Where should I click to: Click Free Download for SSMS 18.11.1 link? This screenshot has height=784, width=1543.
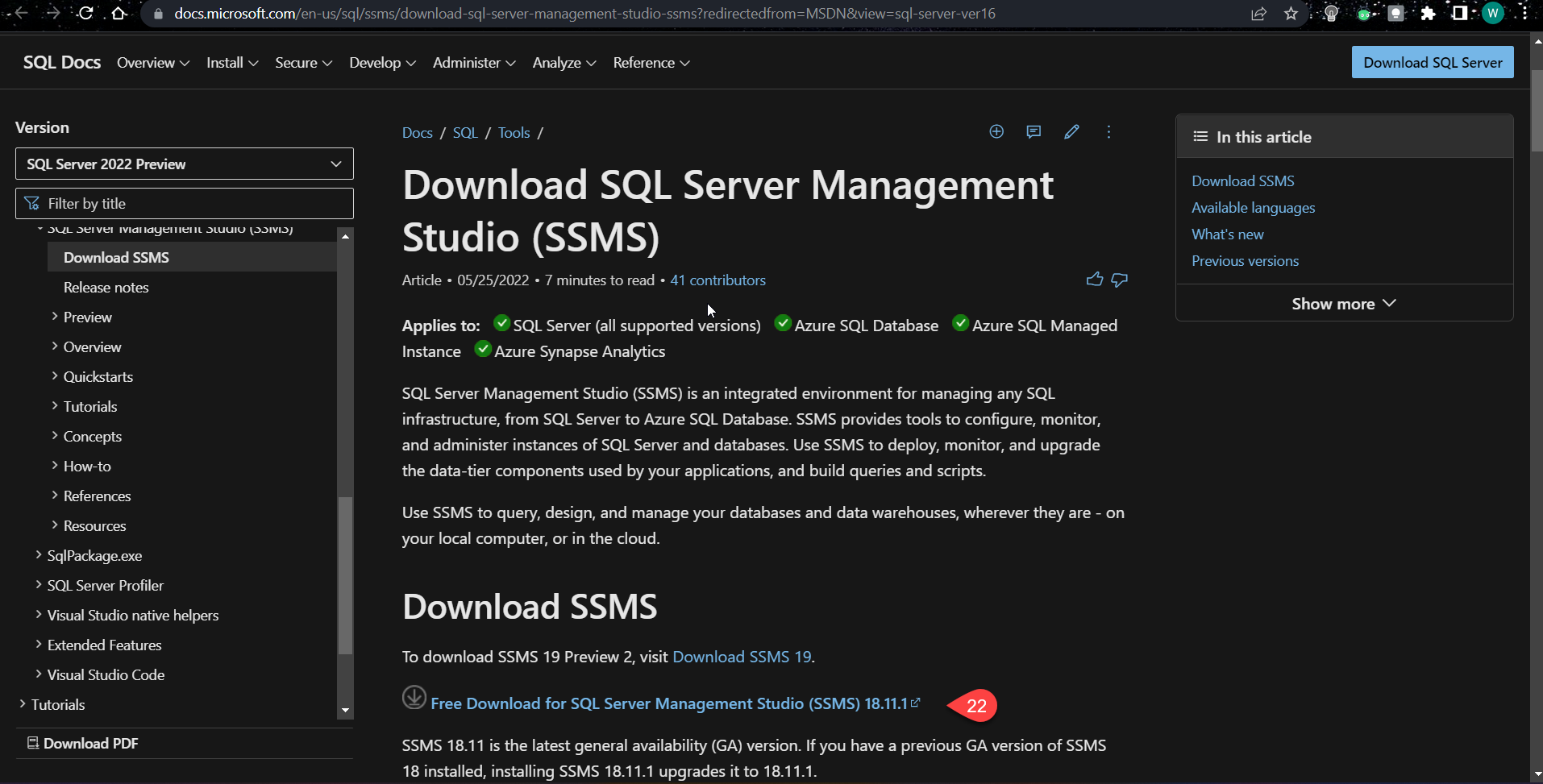[675, 703]
